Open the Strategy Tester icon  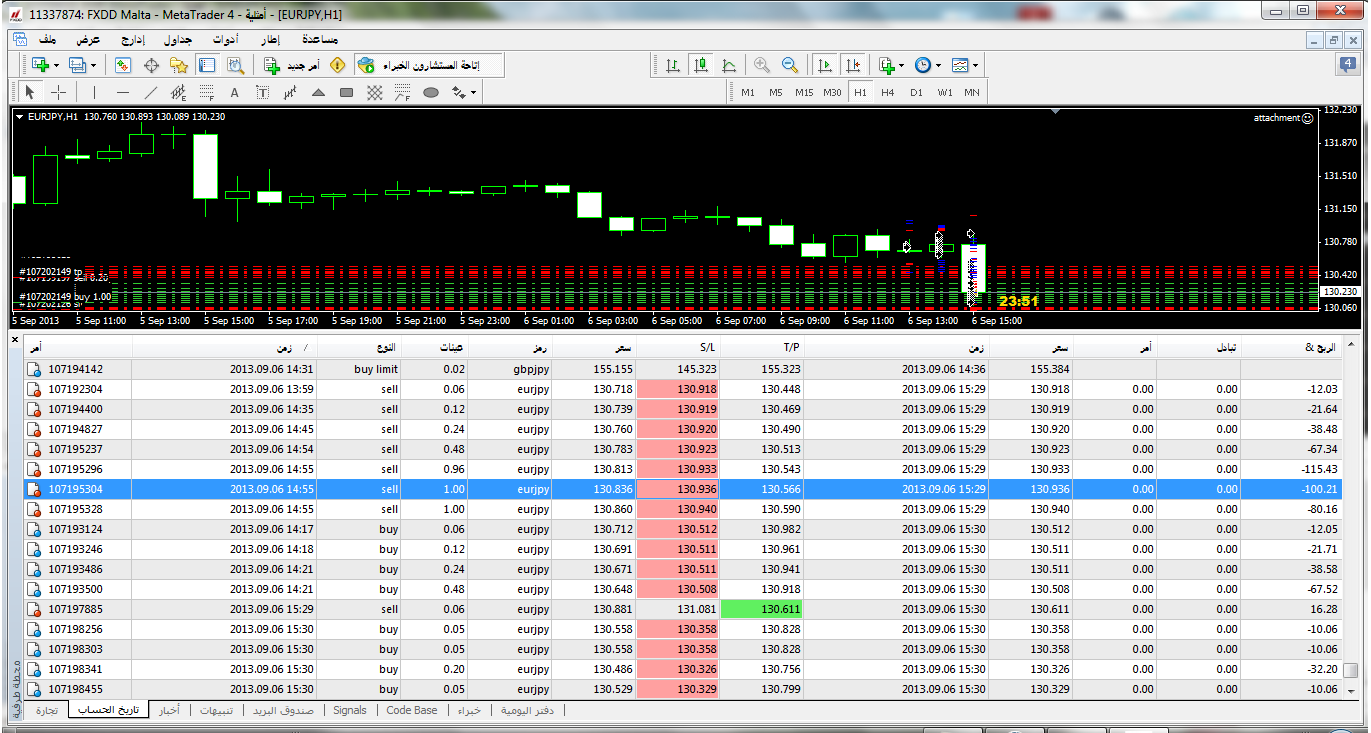pos(235,65)
